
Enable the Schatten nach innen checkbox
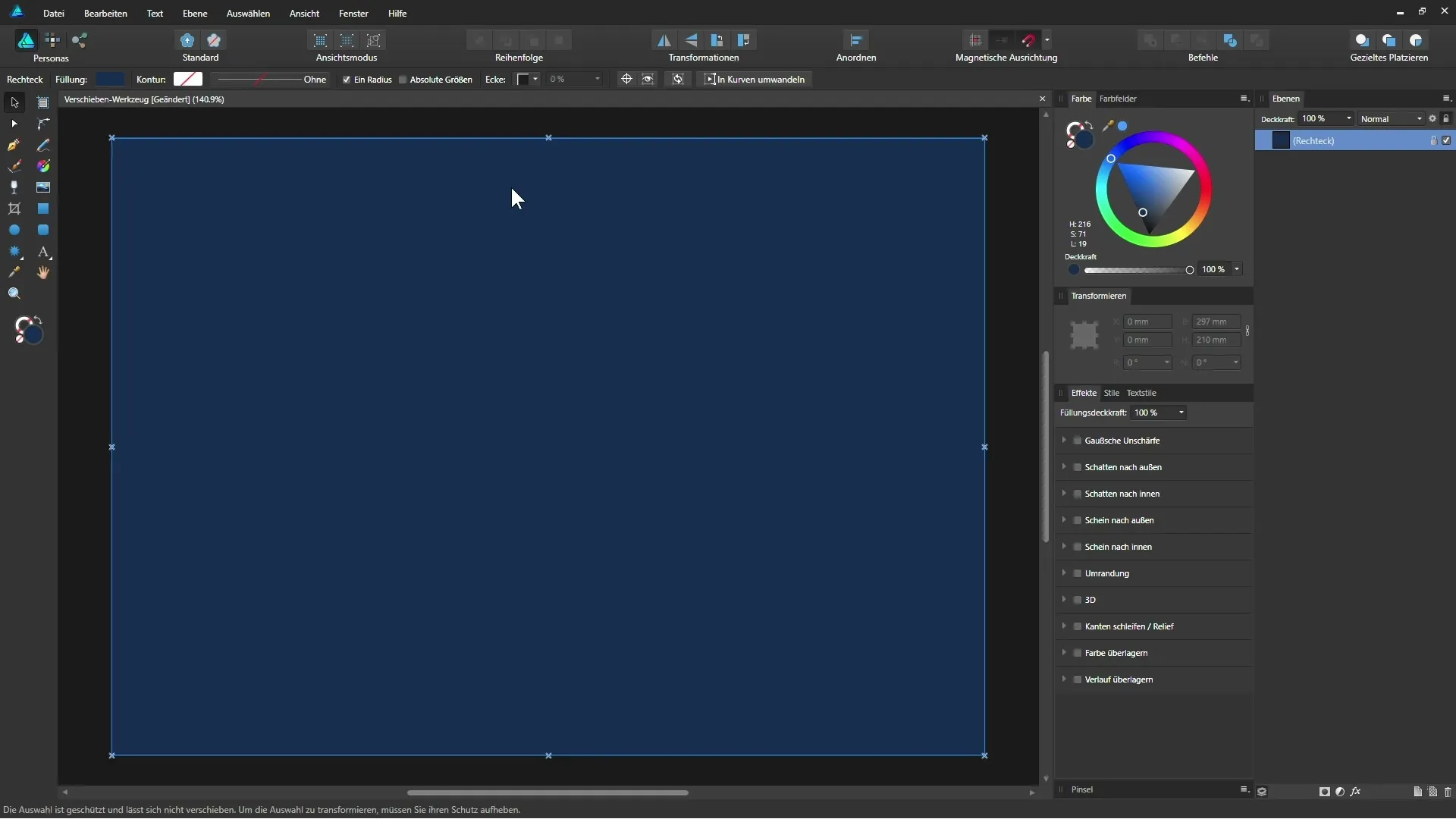[x=1077, y=494]
